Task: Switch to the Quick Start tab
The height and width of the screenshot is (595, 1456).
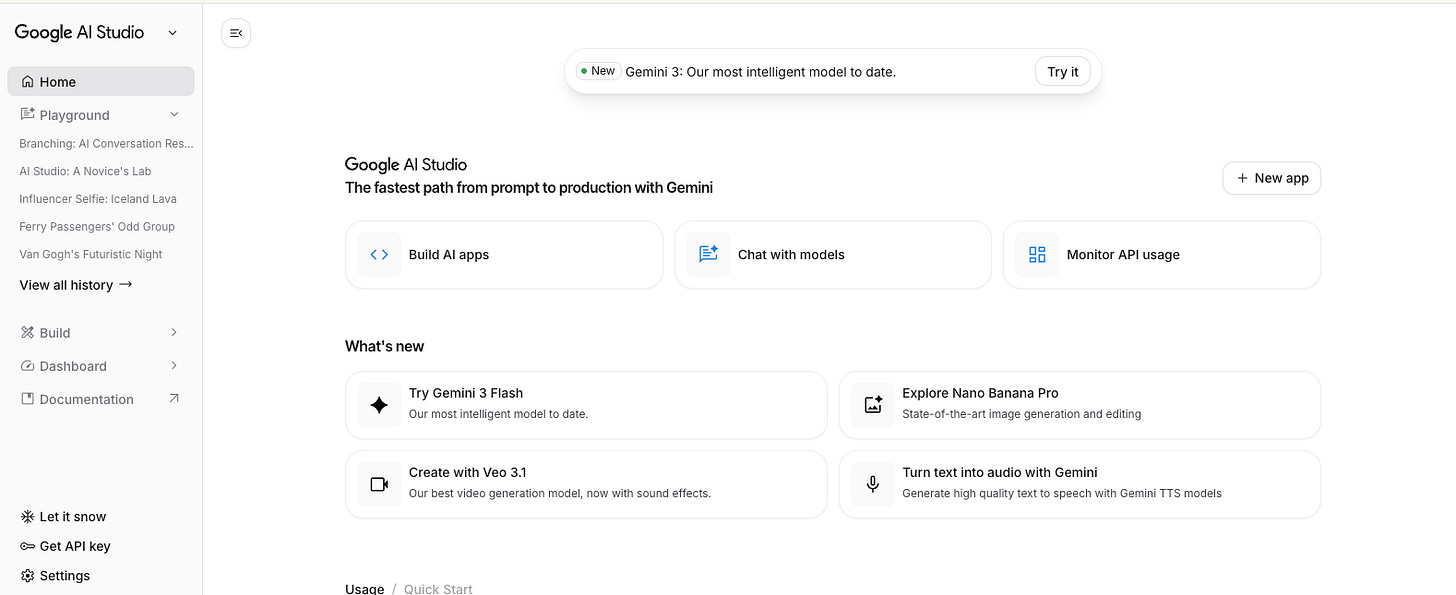Action: (x=438, y=589)
